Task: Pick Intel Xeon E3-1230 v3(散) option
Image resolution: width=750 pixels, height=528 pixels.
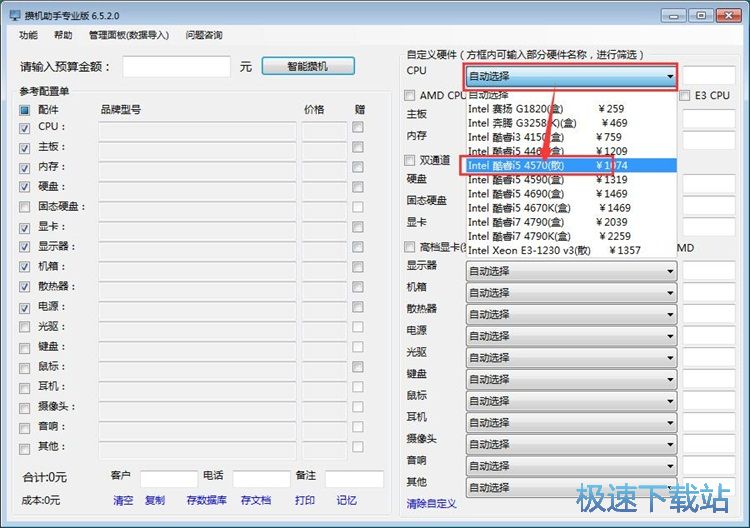Action: pyautogui.click(x=571, y=250)
